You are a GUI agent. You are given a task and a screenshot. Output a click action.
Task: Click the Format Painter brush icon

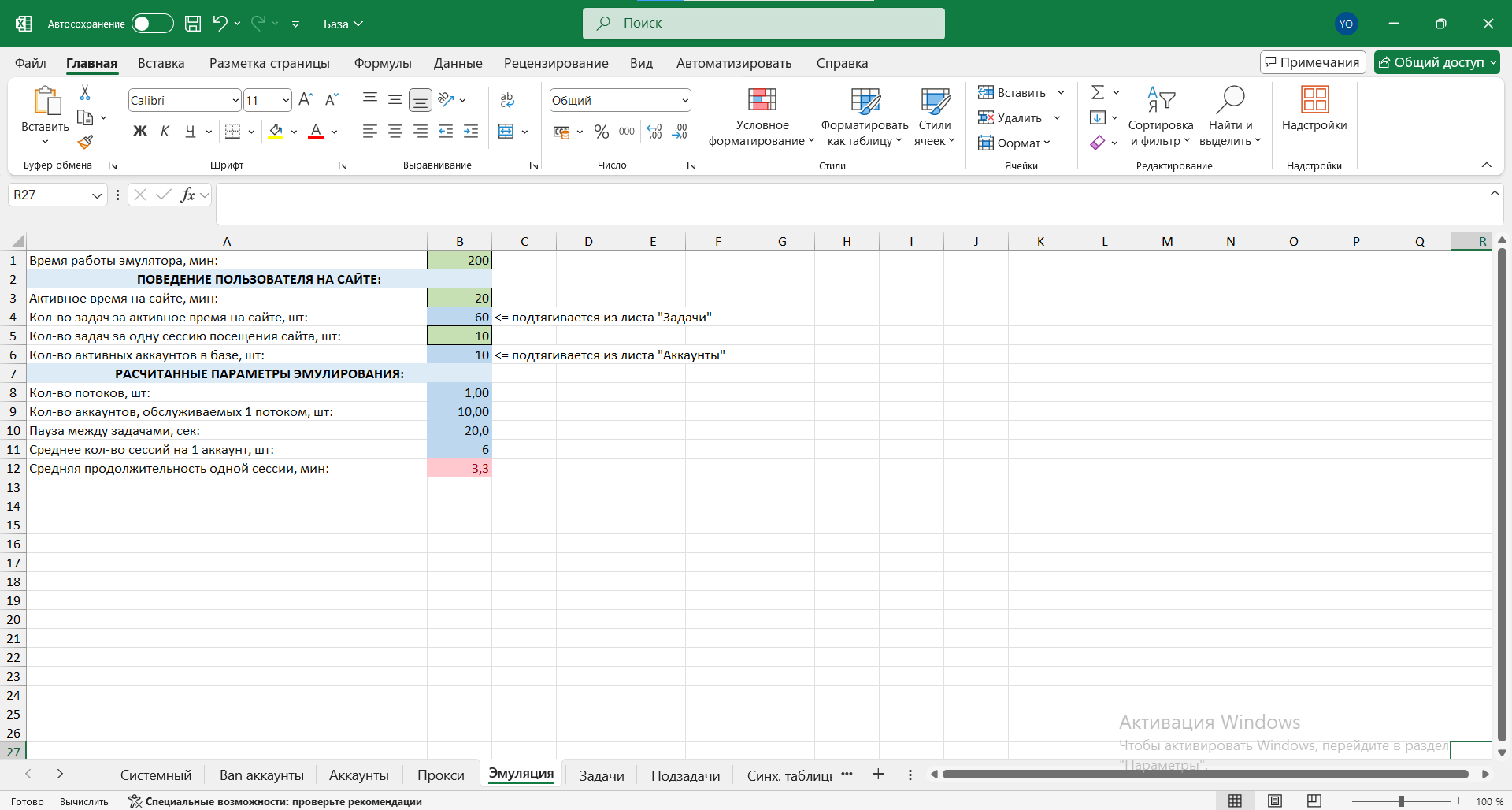point(85,143)
